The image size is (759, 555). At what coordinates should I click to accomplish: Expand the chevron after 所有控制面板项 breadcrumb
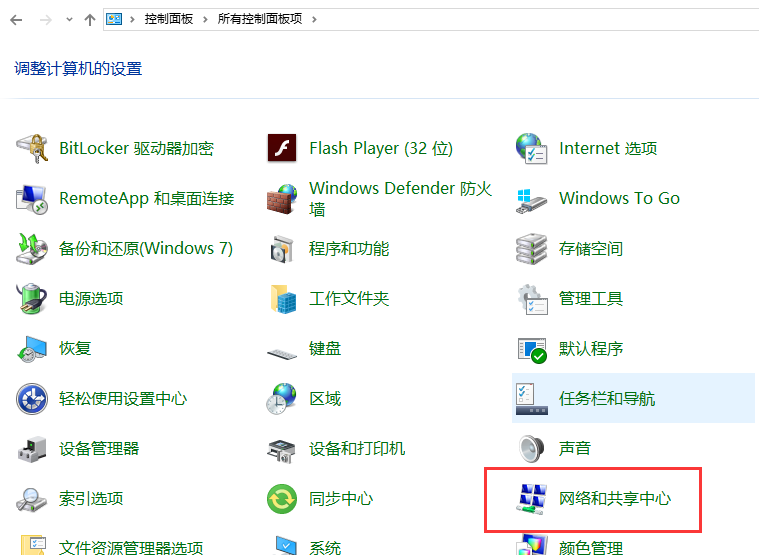(x=313, y=19)
